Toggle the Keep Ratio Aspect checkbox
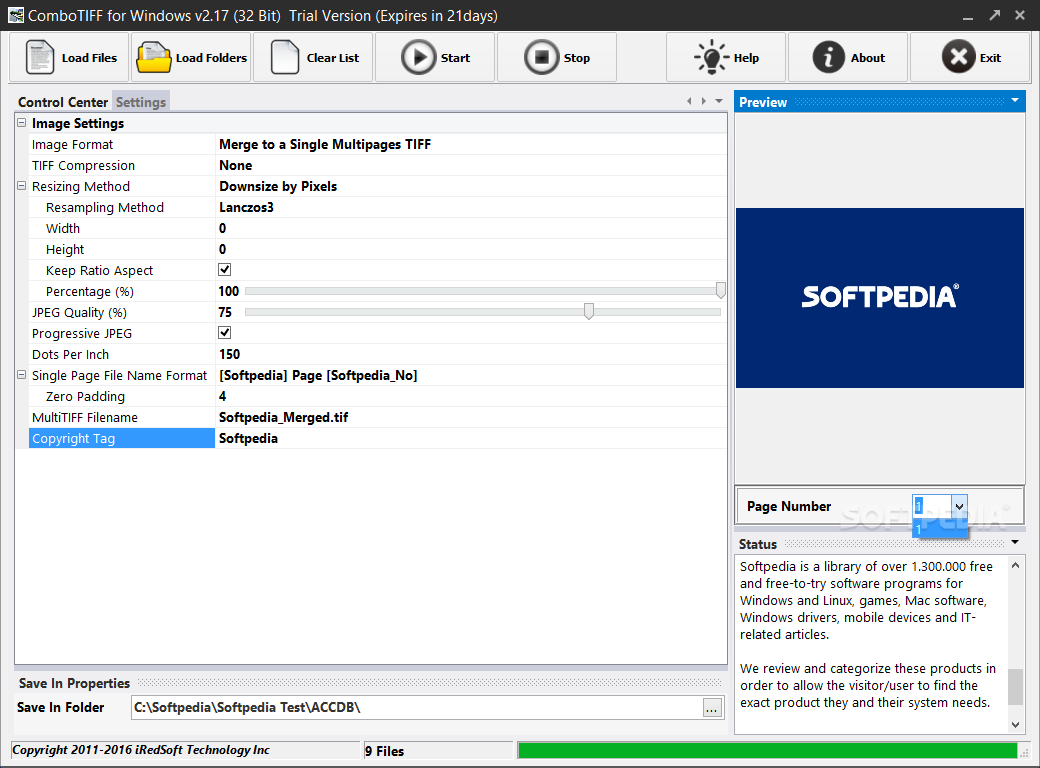 224,270
